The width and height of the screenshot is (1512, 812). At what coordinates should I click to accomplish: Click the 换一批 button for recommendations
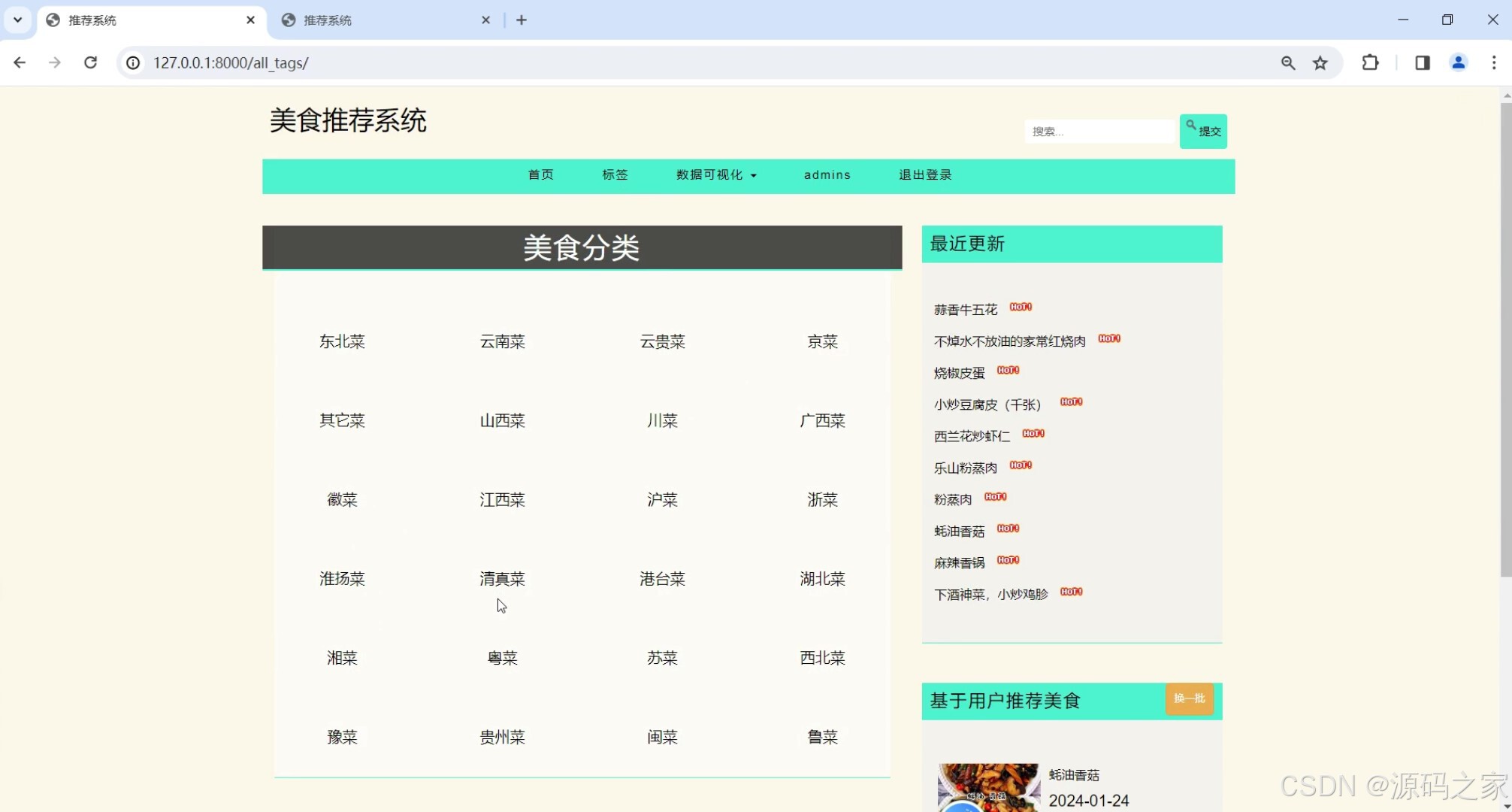(1189, 699)
